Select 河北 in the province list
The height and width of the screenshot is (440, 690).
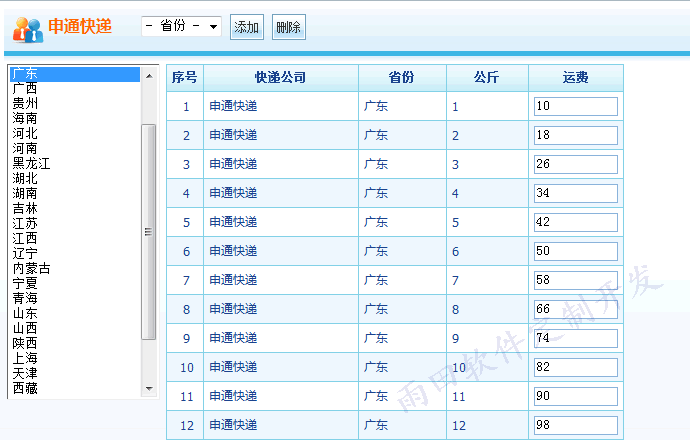point(75,133)
